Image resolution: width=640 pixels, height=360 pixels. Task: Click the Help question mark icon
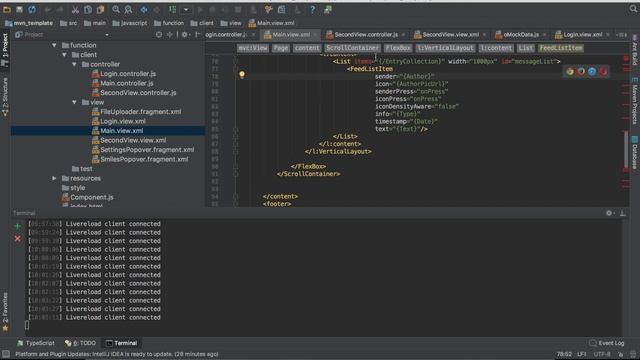click(312, 9)
